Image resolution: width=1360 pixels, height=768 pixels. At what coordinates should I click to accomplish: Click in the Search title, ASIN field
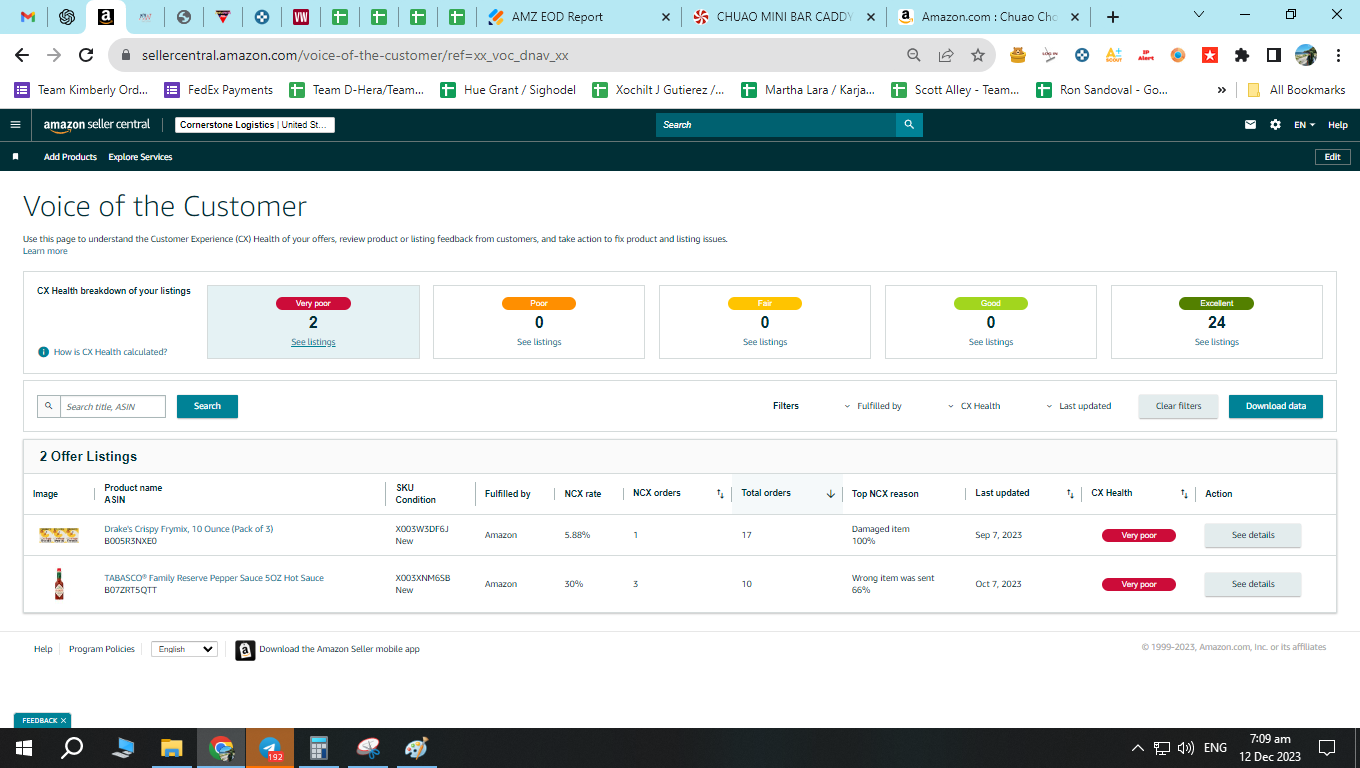tap(112, 406)
